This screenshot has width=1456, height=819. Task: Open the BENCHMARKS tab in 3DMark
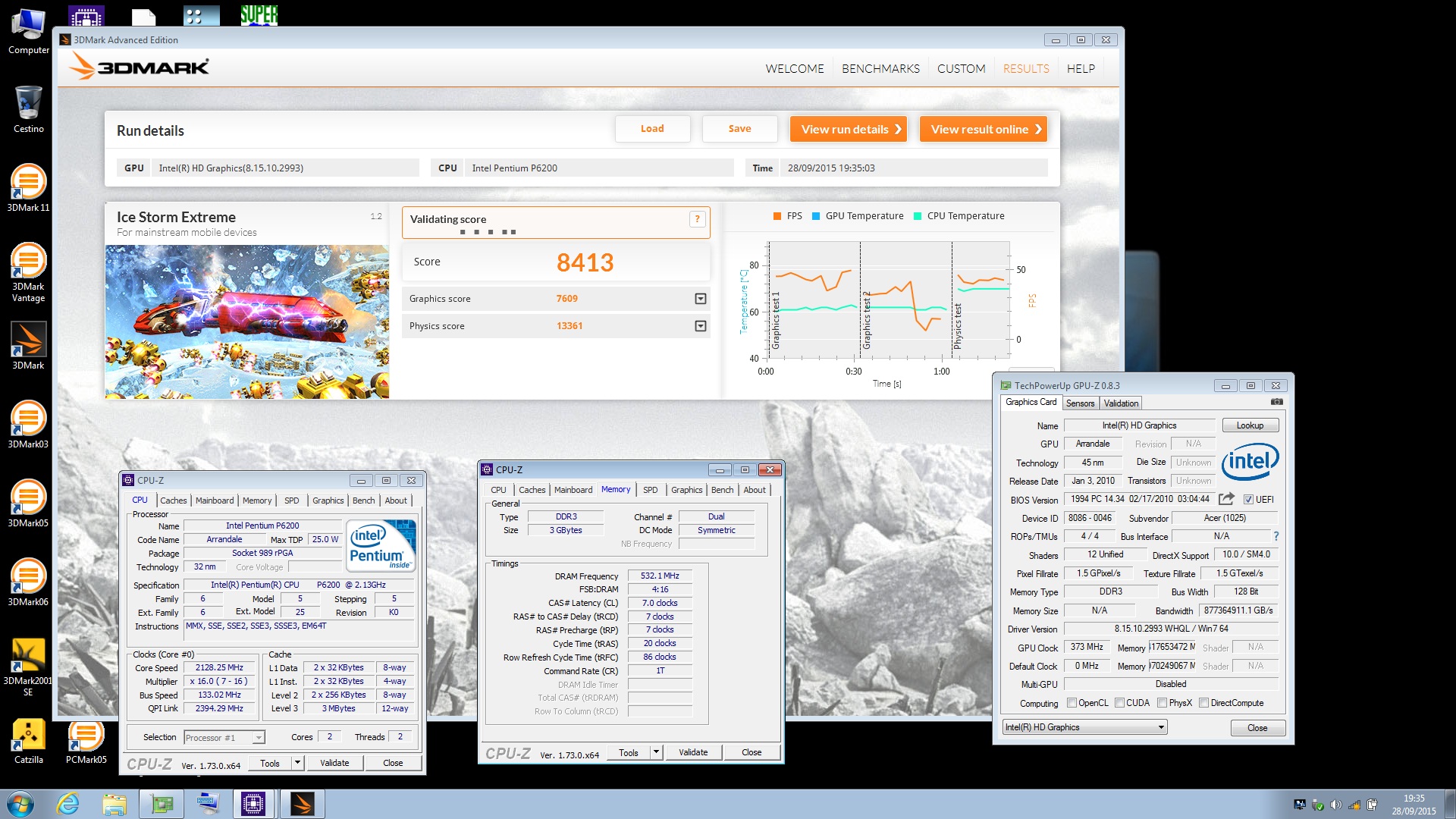880,68
